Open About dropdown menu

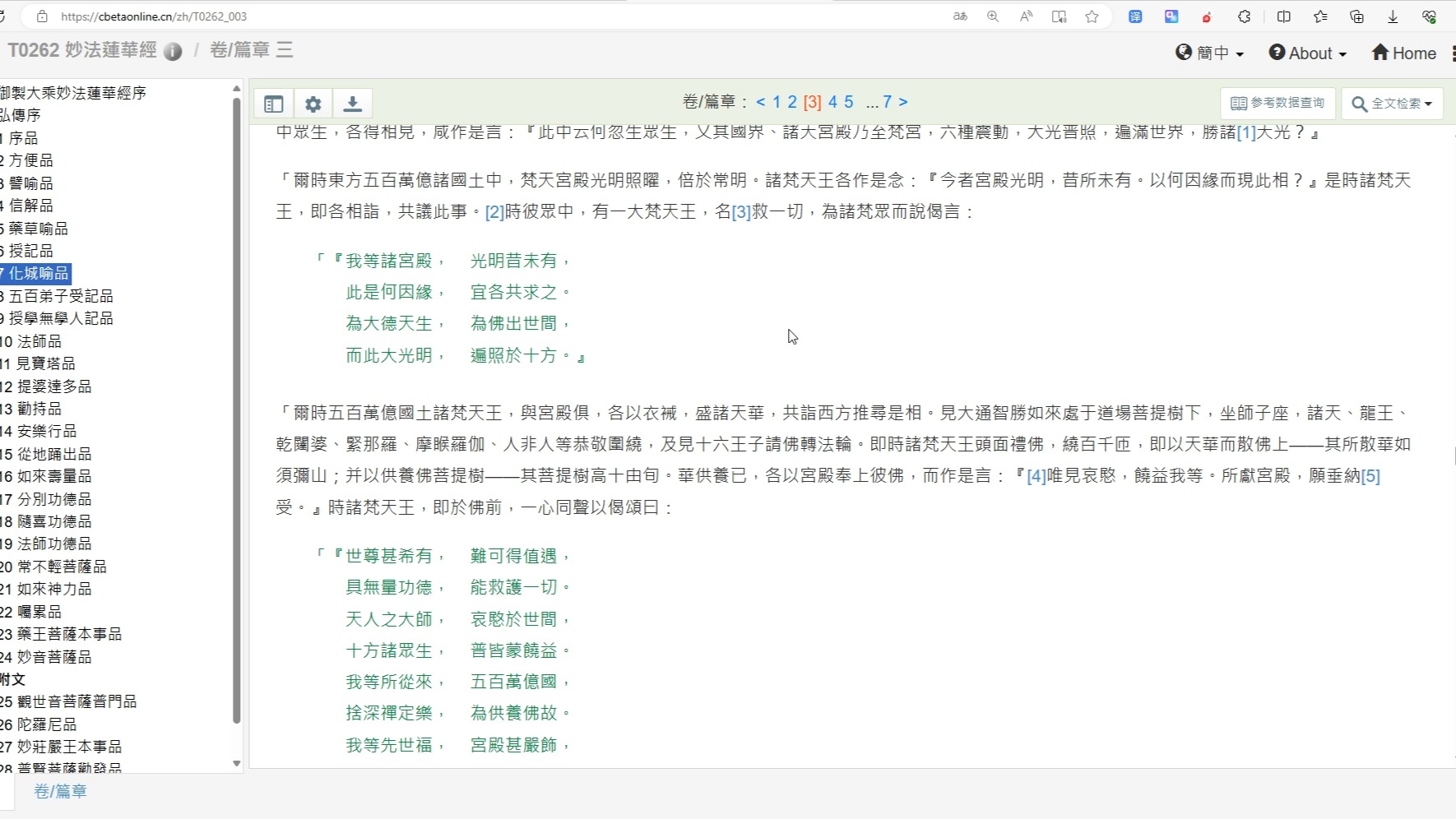[1308, 53]
